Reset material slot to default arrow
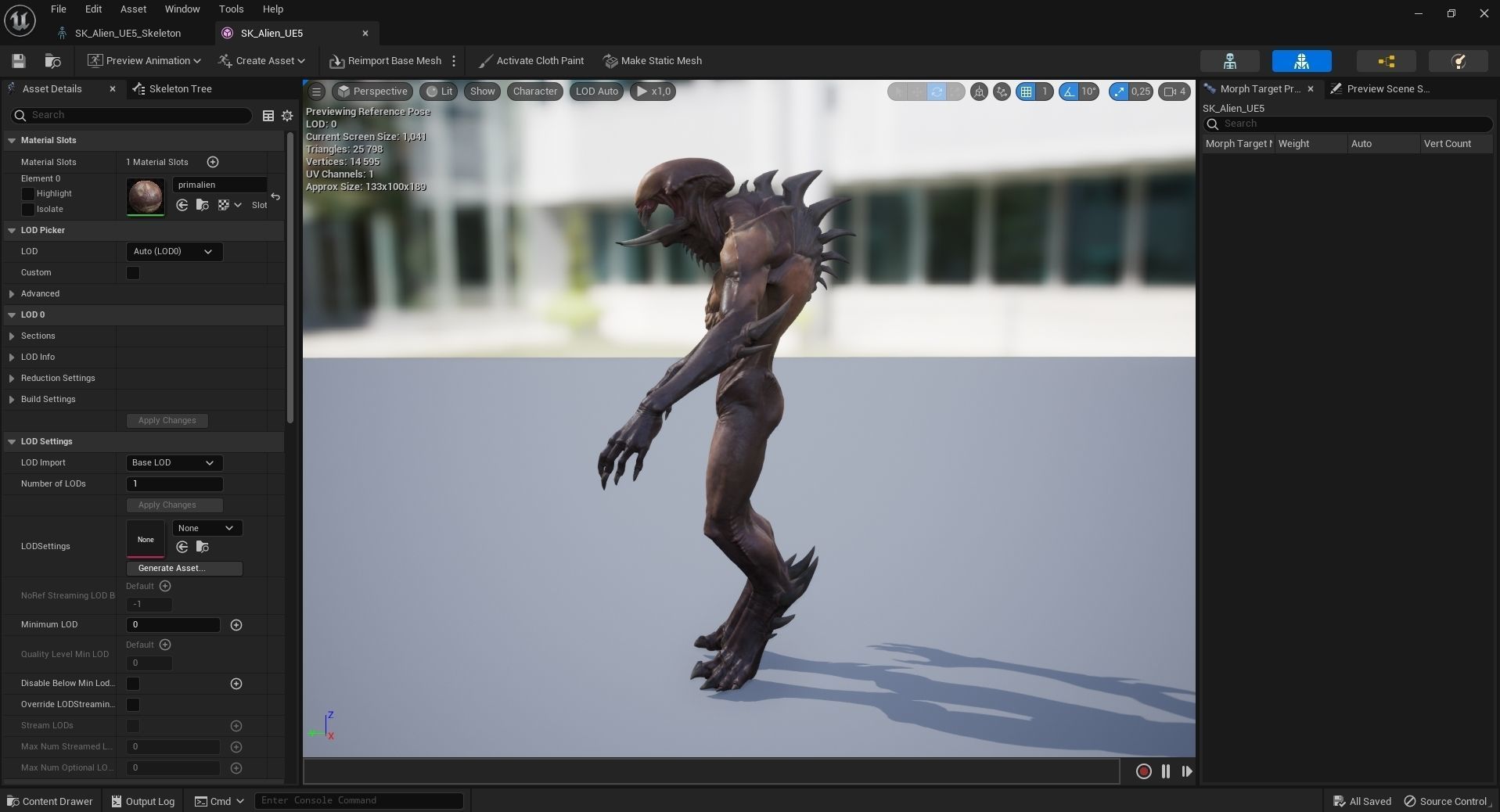 (x=275, y=196)
